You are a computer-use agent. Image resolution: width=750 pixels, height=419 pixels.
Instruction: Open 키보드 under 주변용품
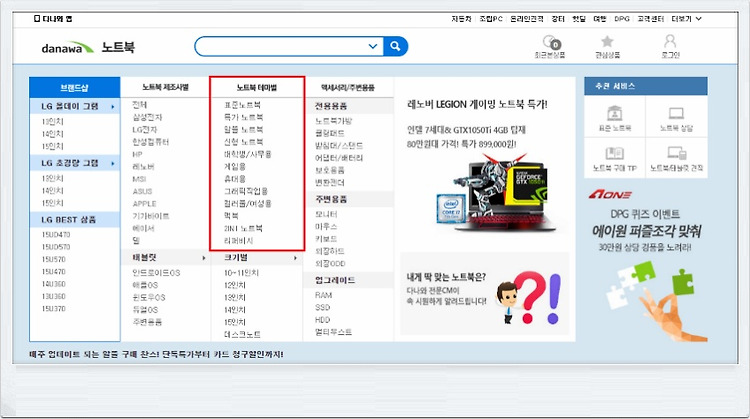(326, 239)
